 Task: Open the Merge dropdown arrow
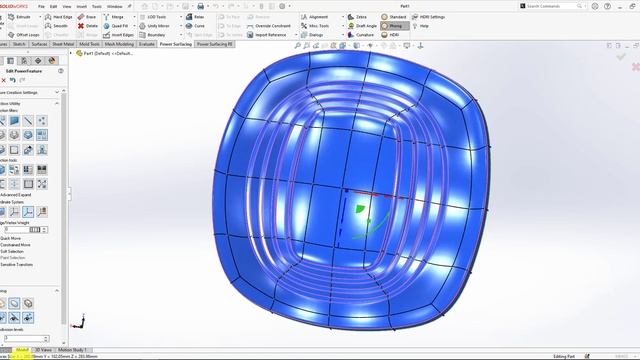pyautogui.click(x=134, y=17)
